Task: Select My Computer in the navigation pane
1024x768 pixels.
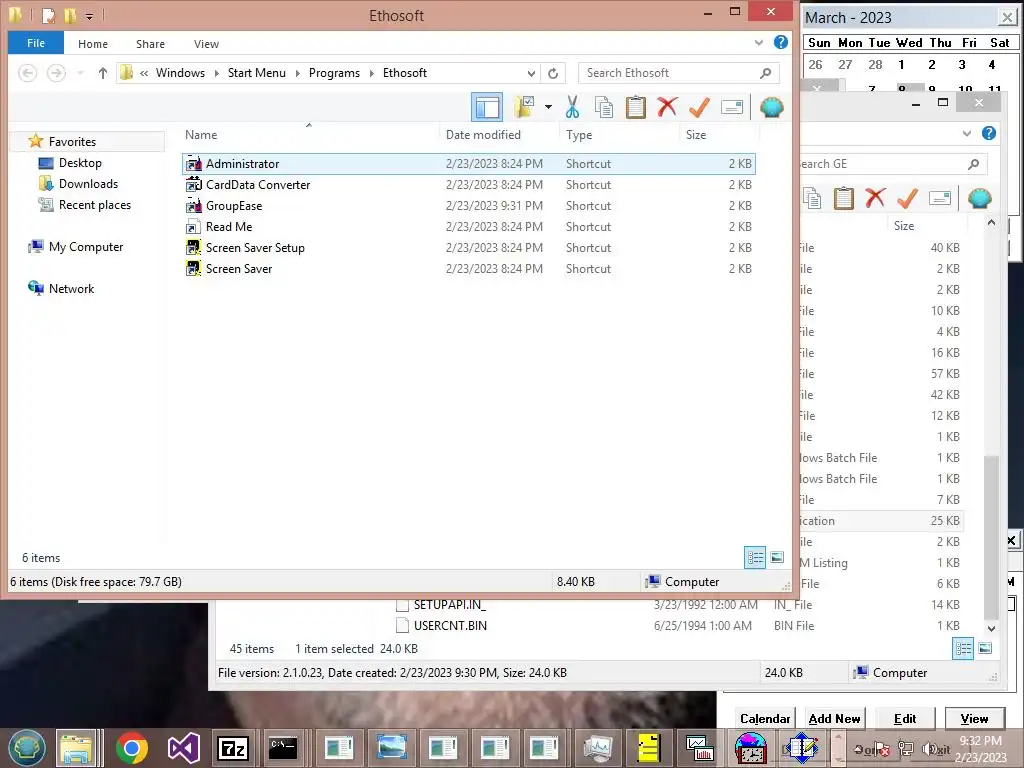Action: point(86,247)
